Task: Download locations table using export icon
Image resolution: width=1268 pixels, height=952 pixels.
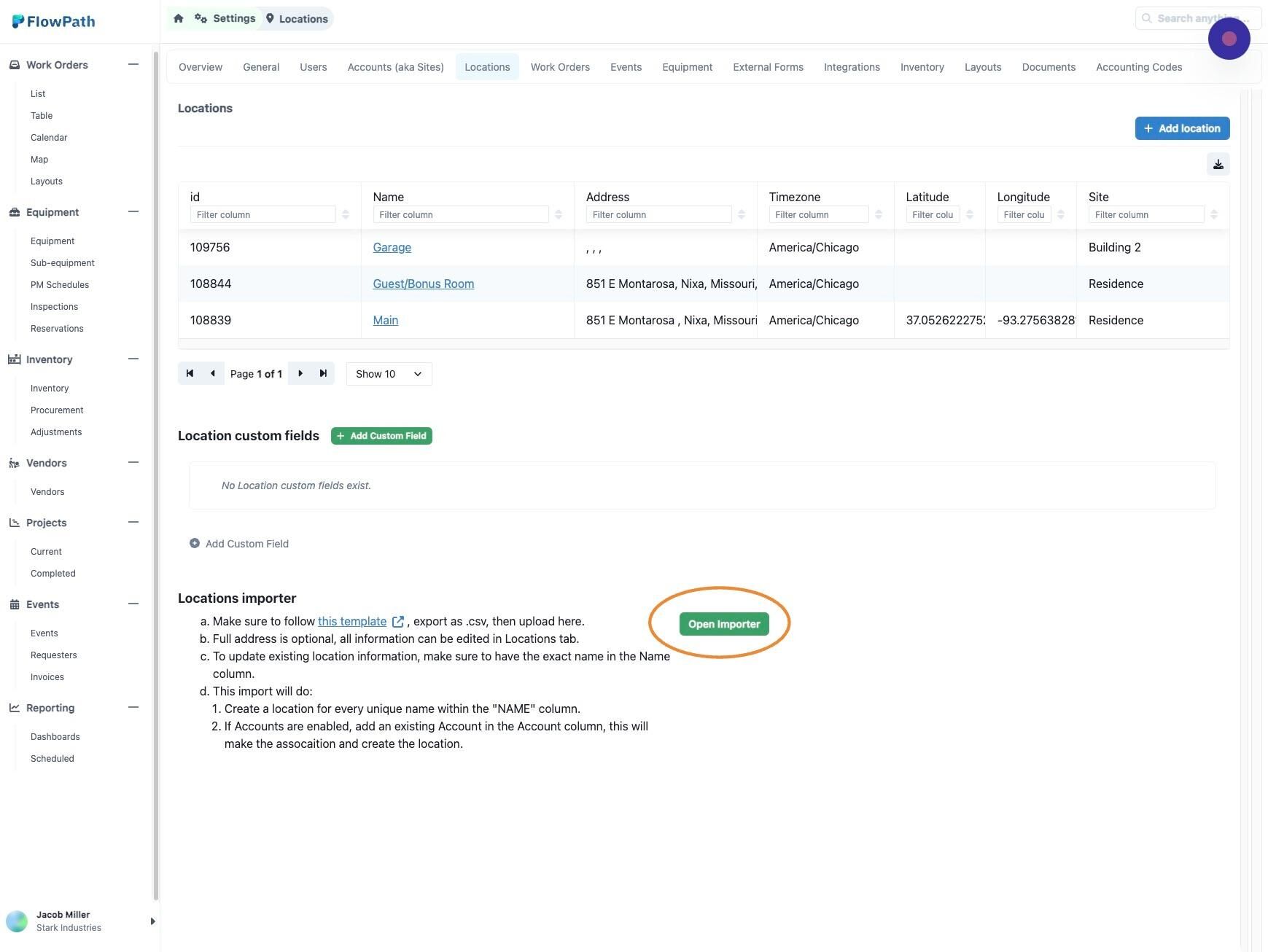Action: [x=1218, y=164]
